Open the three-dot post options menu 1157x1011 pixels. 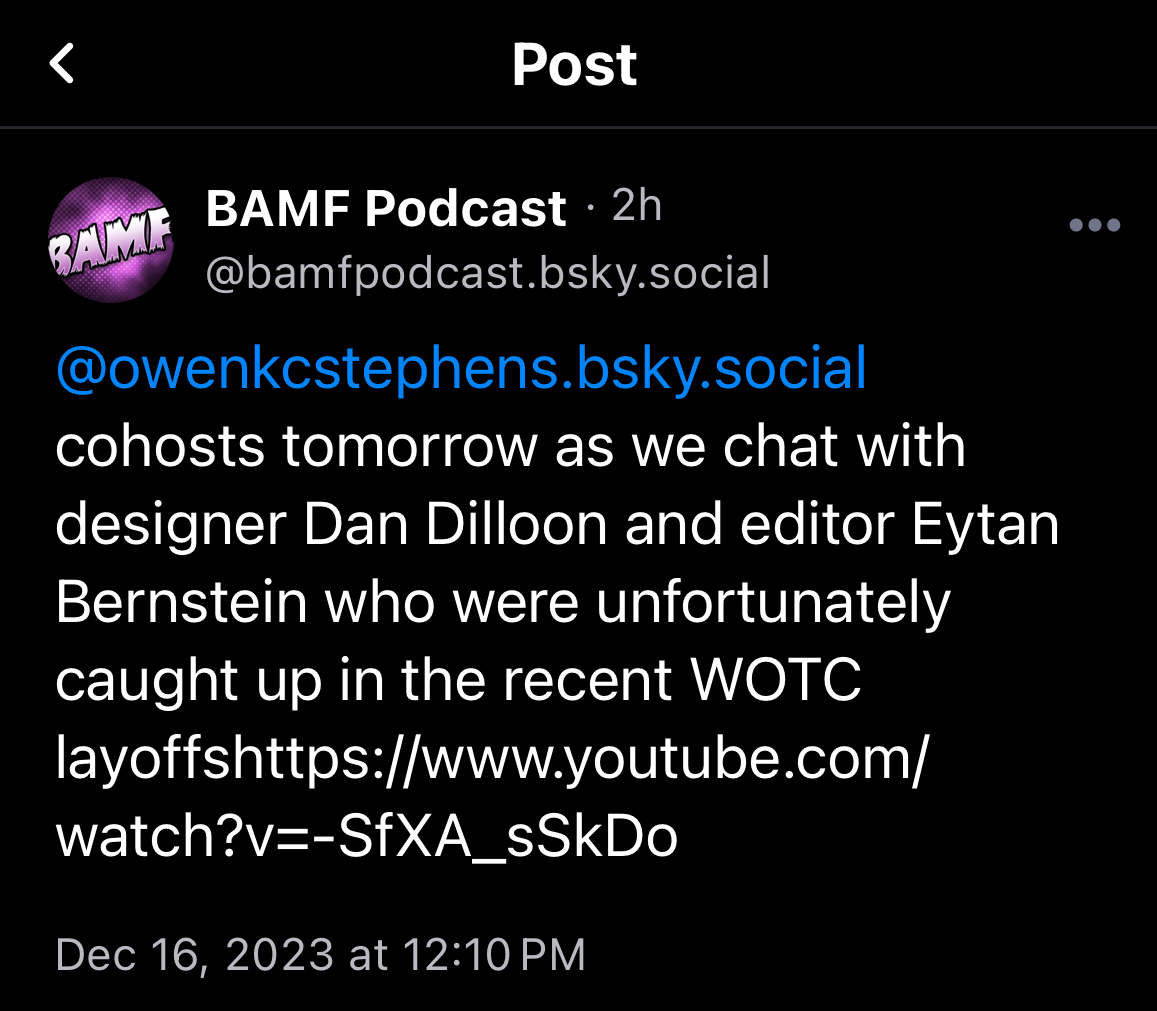pyautogui.click(x=1094, y=225)
